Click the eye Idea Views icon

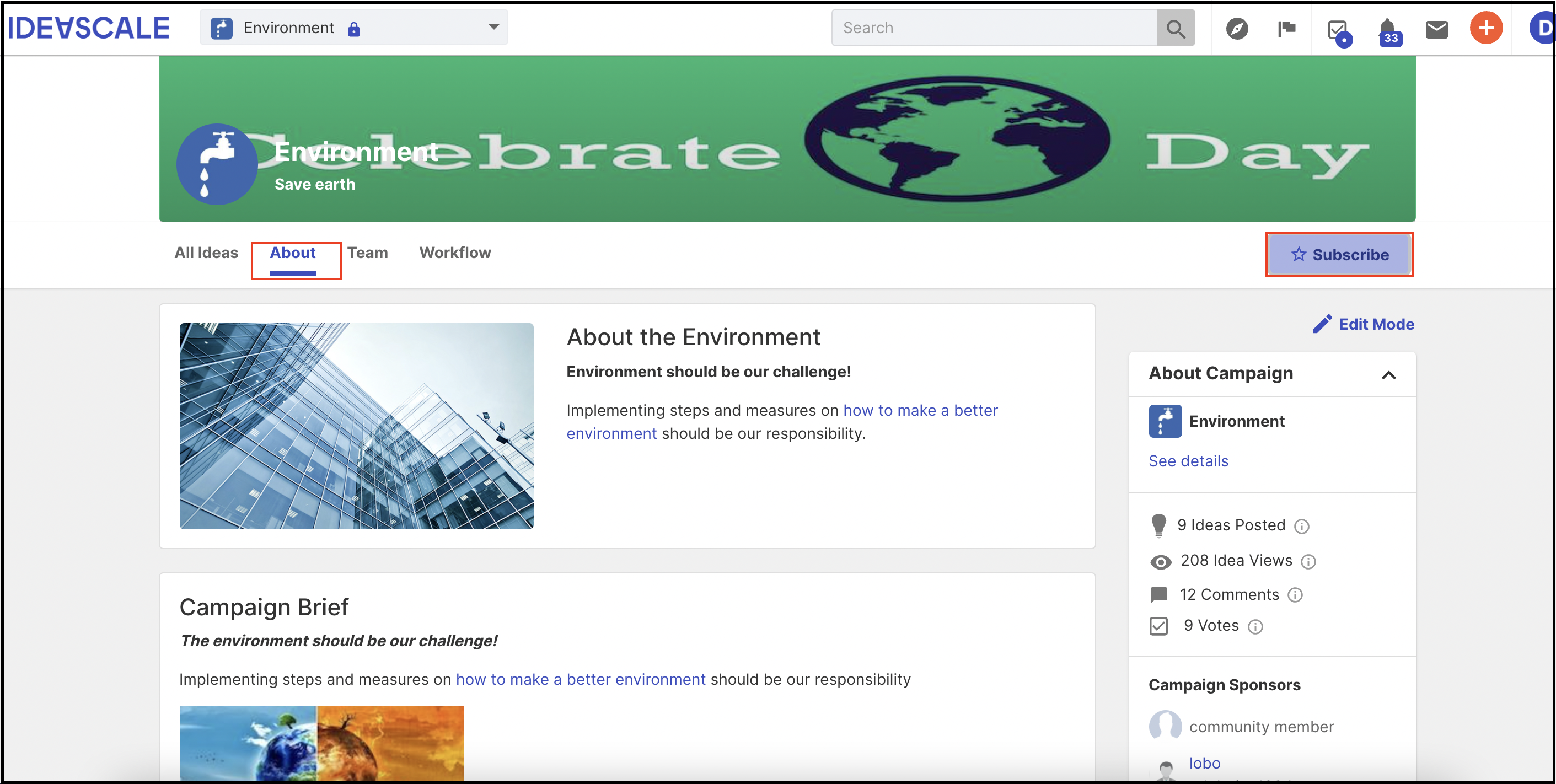click(x=1160, y=562)
